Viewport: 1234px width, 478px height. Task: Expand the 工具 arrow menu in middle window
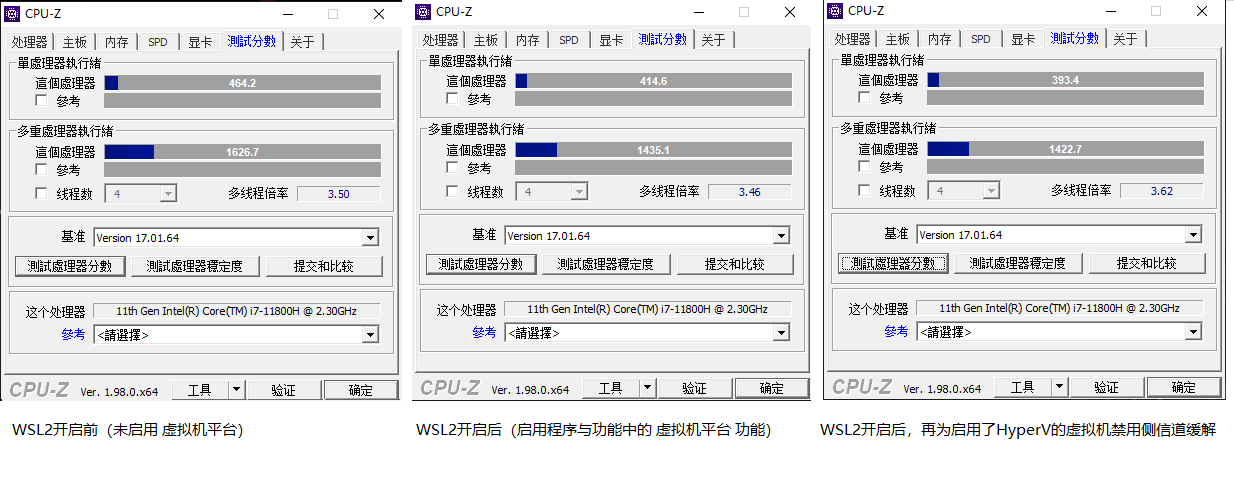tap(647, 388)
